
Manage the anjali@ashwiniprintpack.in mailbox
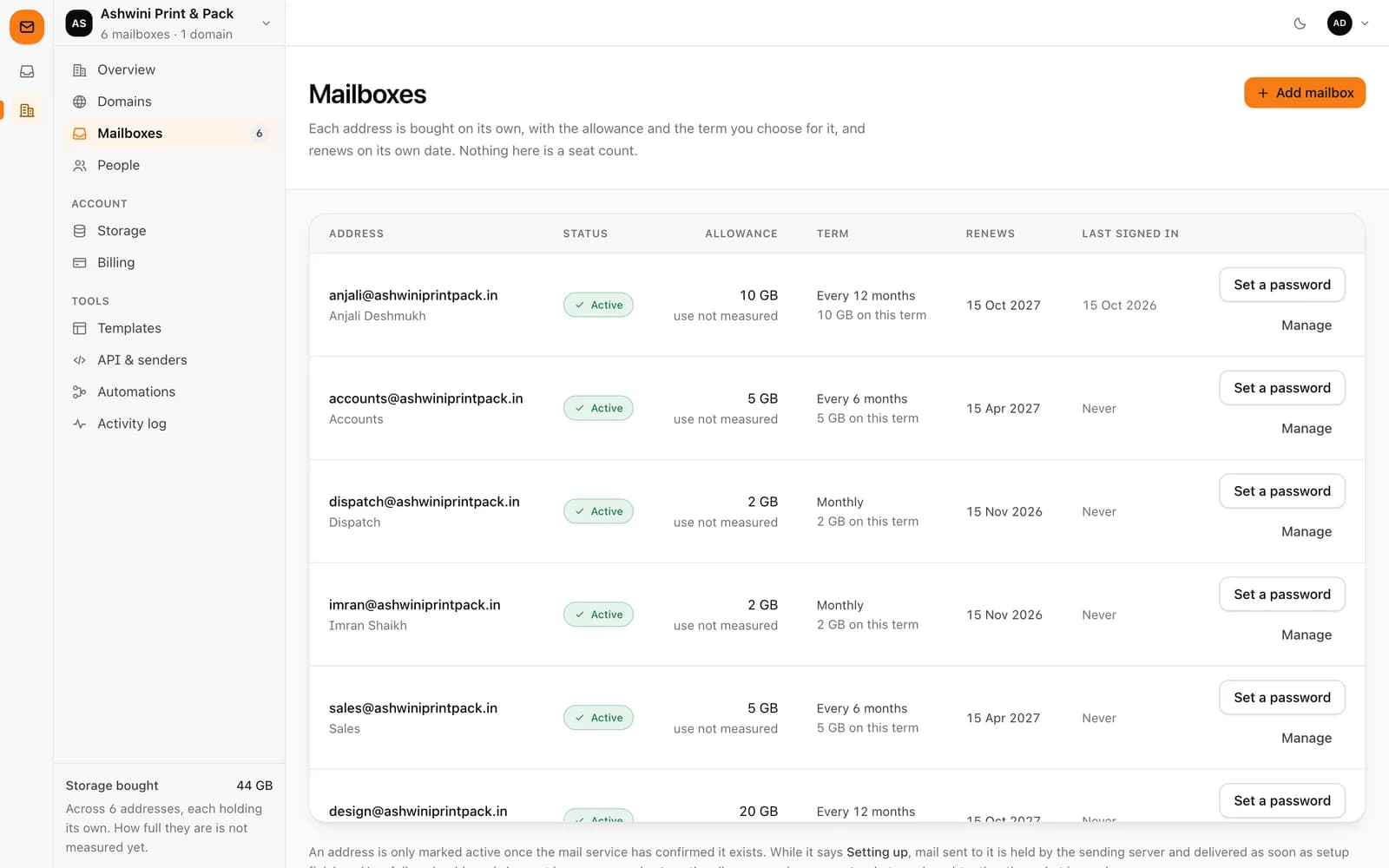[1307, 325]
